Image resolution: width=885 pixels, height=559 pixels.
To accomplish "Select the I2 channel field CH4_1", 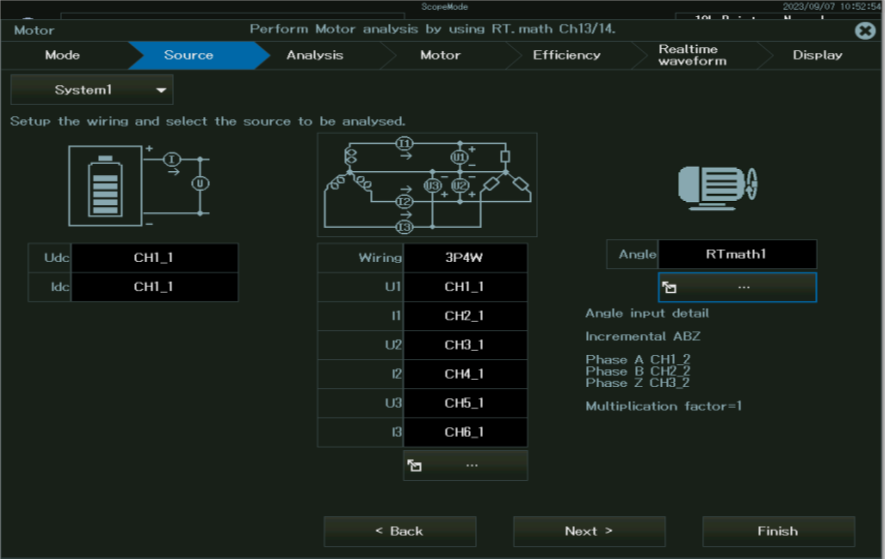I will pyautogui.click(x=465, y=374).
